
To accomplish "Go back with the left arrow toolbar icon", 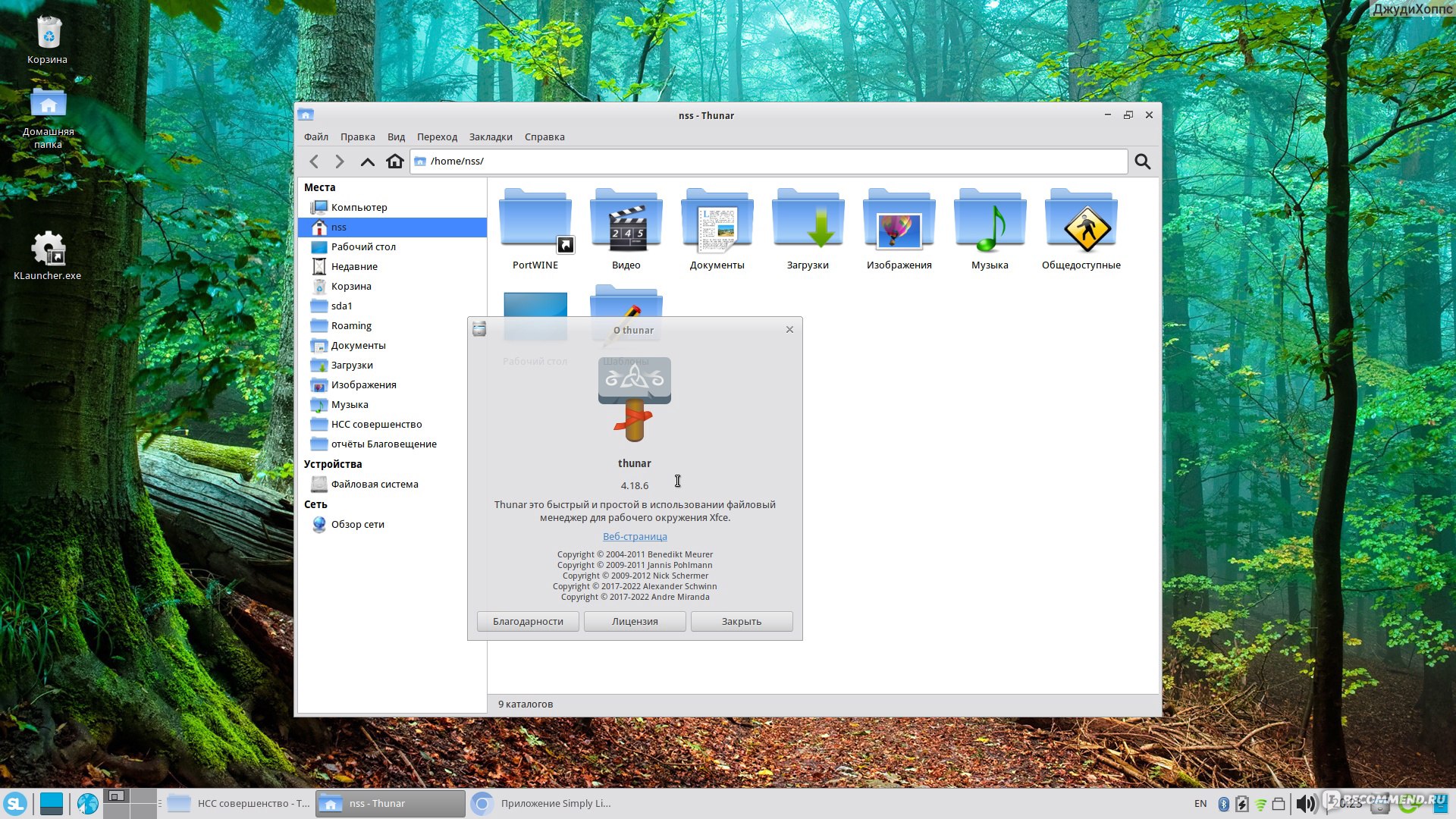I will (x=315, y=162).
